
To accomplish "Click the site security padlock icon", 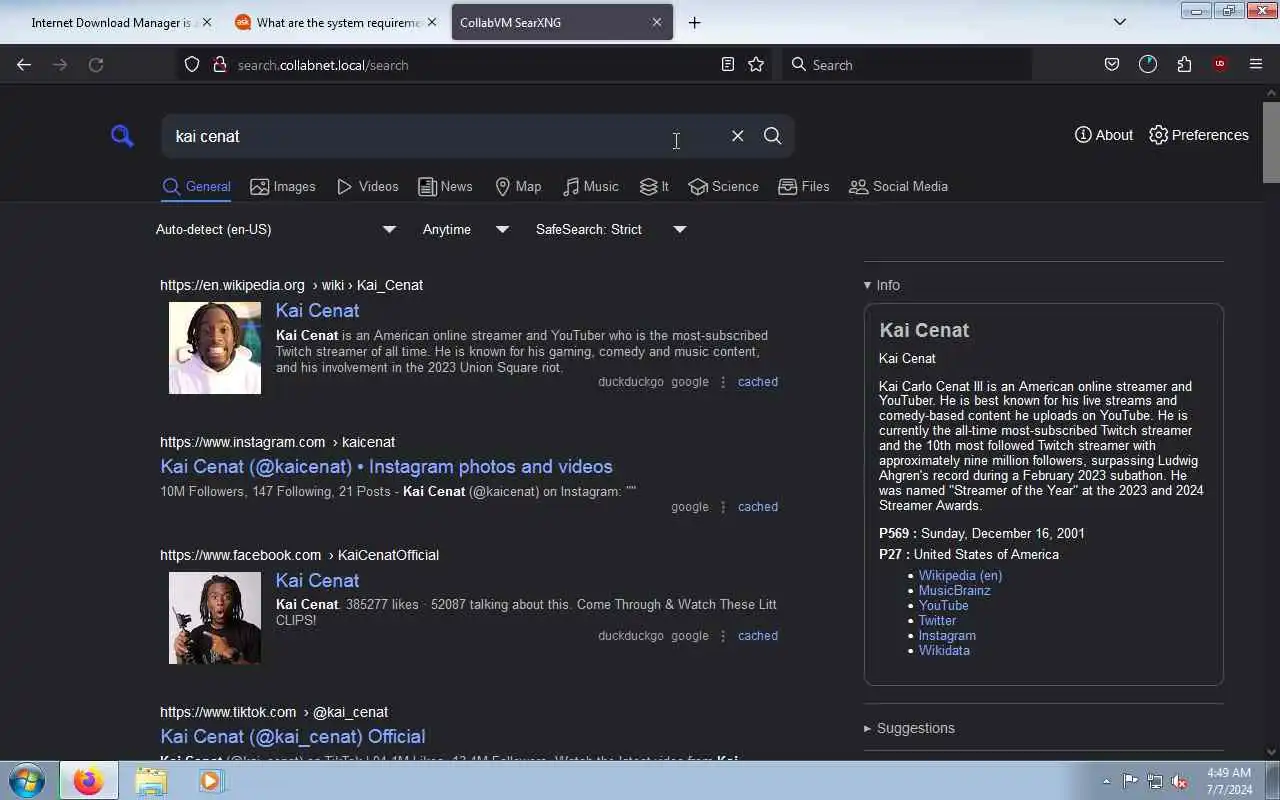I will tap(220, 65).
